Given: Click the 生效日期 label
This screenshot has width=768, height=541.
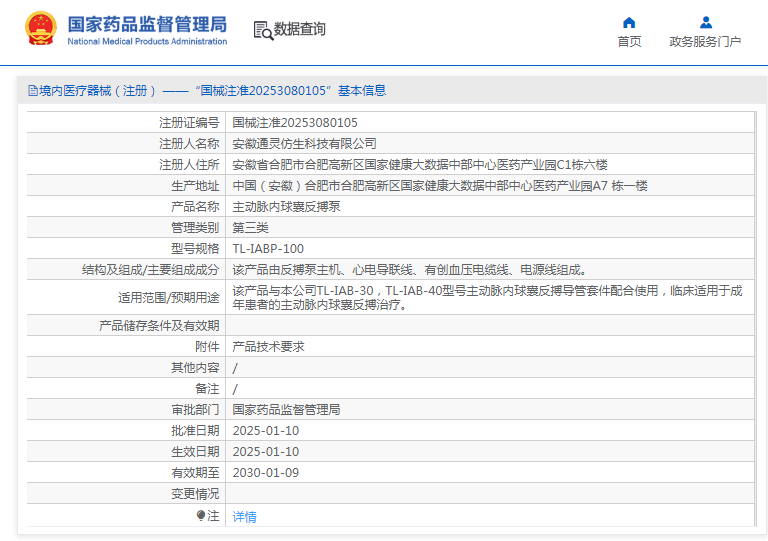Looking at the screenshot, I should coord(195,452).
